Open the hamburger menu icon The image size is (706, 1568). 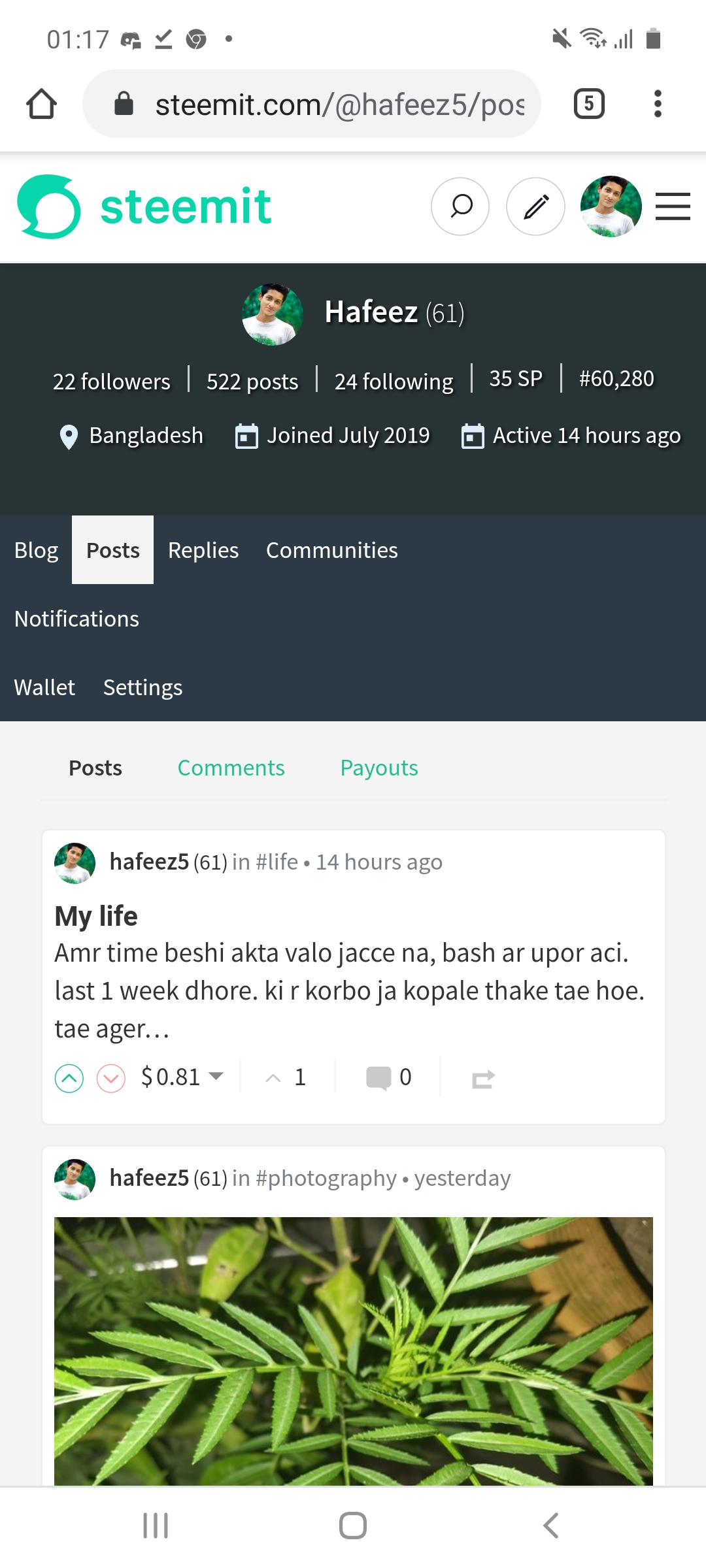click(x=673, y=206)
